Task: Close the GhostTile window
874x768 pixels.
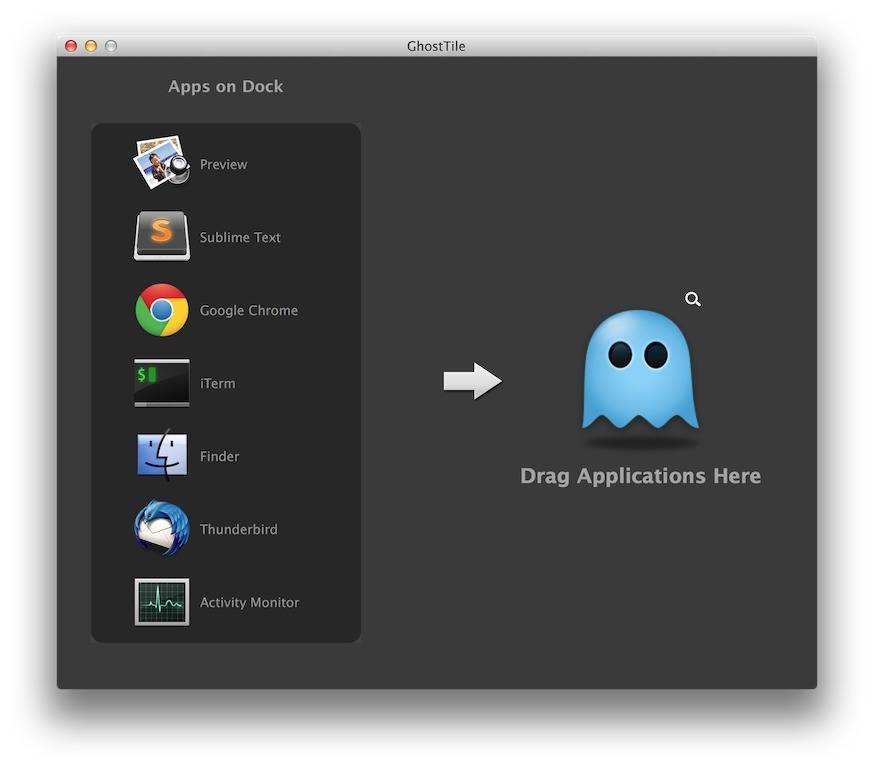Action: coord(71,46)
